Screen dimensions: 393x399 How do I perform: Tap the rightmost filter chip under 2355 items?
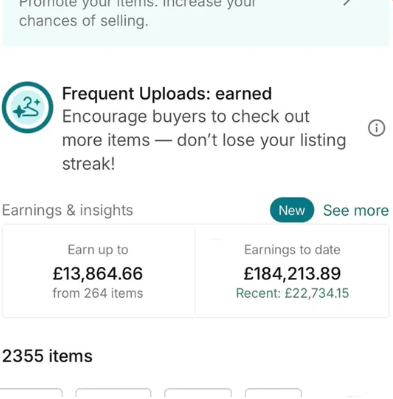273,394
